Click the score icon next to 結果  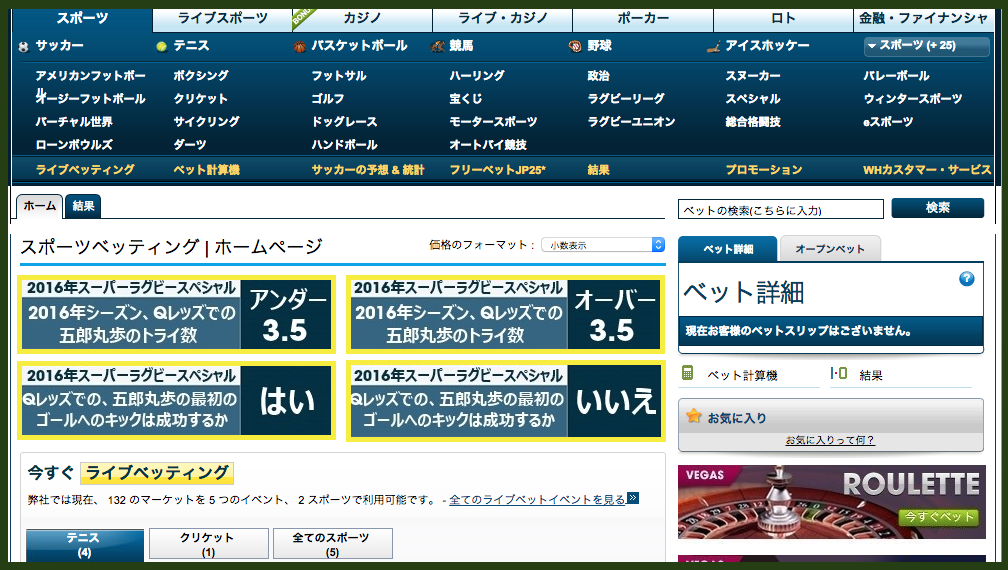pyautogui.click(x=838, y=373)
